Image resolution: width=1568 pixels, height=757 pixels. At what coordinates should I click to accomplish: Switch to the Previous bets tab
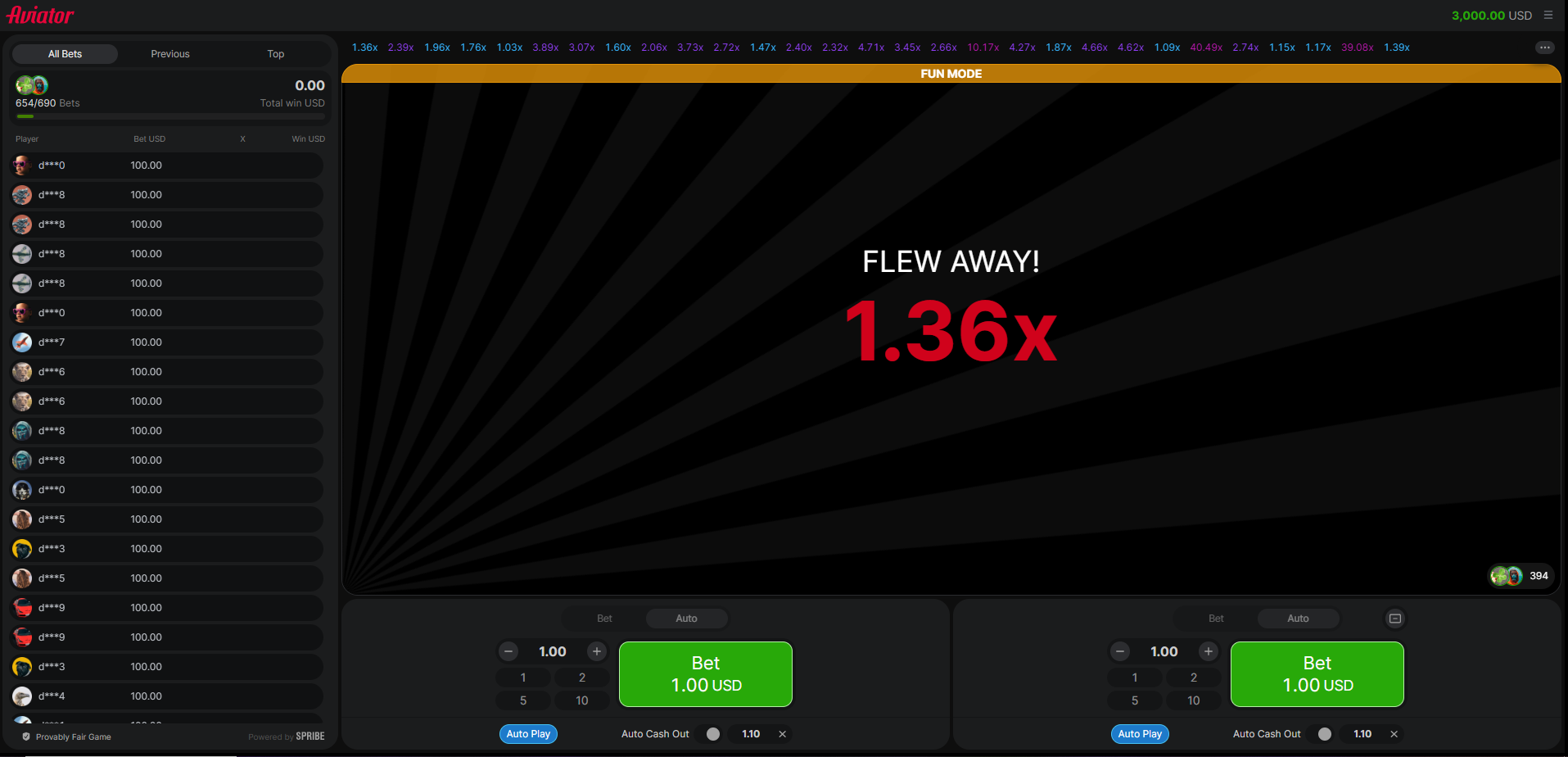click(x=170, y=54)
